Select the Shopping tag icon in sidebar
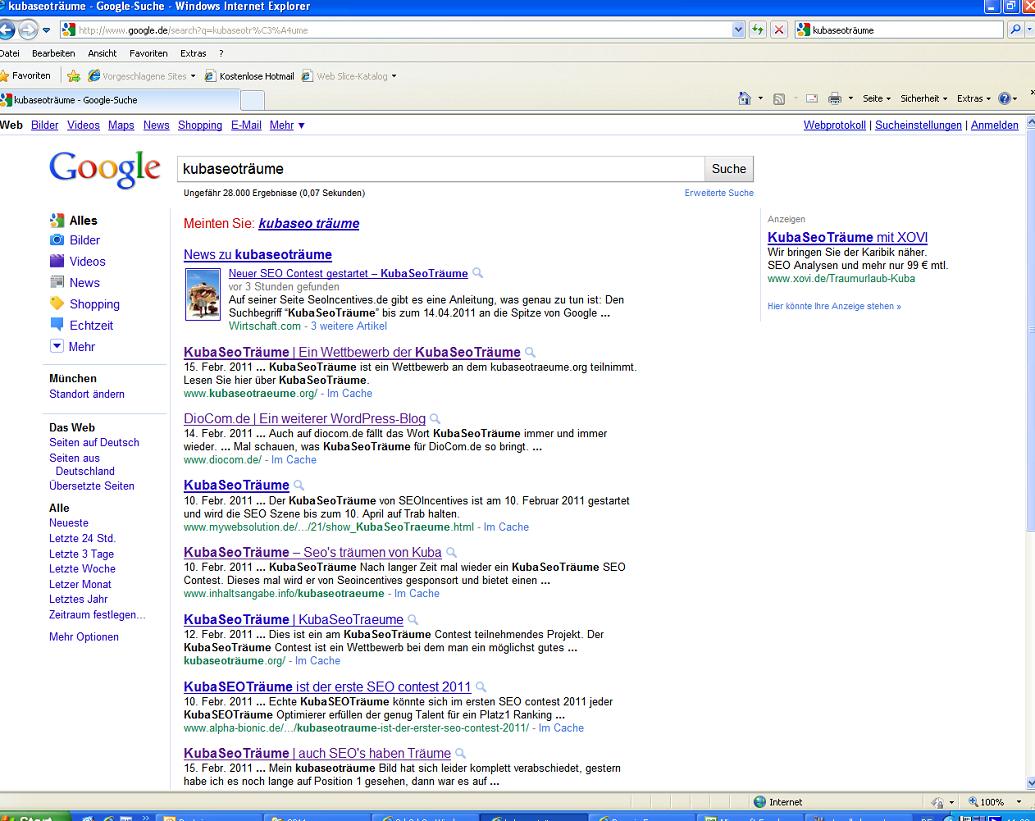Viewport: 1035px width, 821px height. tap(57, 304)
